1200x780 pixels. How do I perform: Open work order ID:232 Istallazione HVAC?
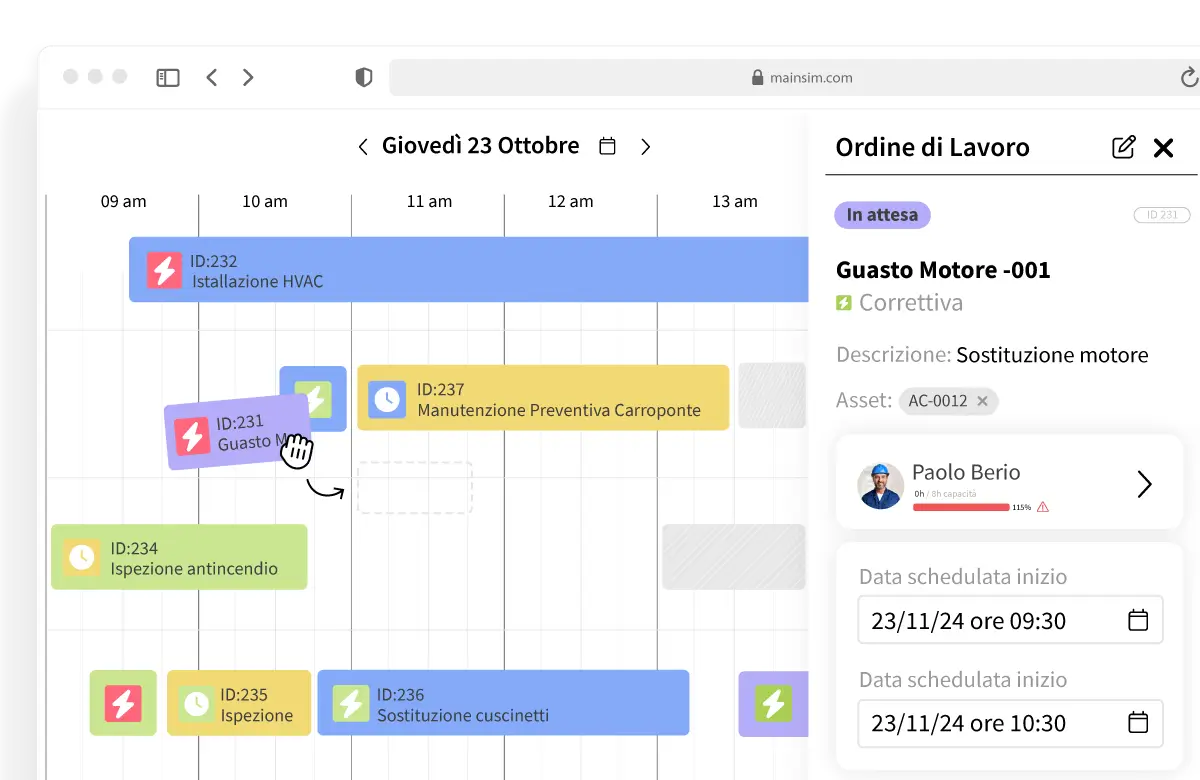pyautogui.click(x=468, y=270)
